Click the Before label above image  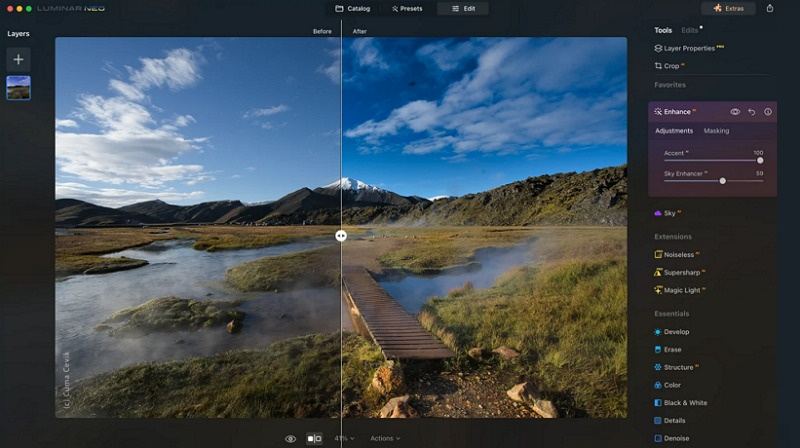pyautogui.click(x=322, y=32)
